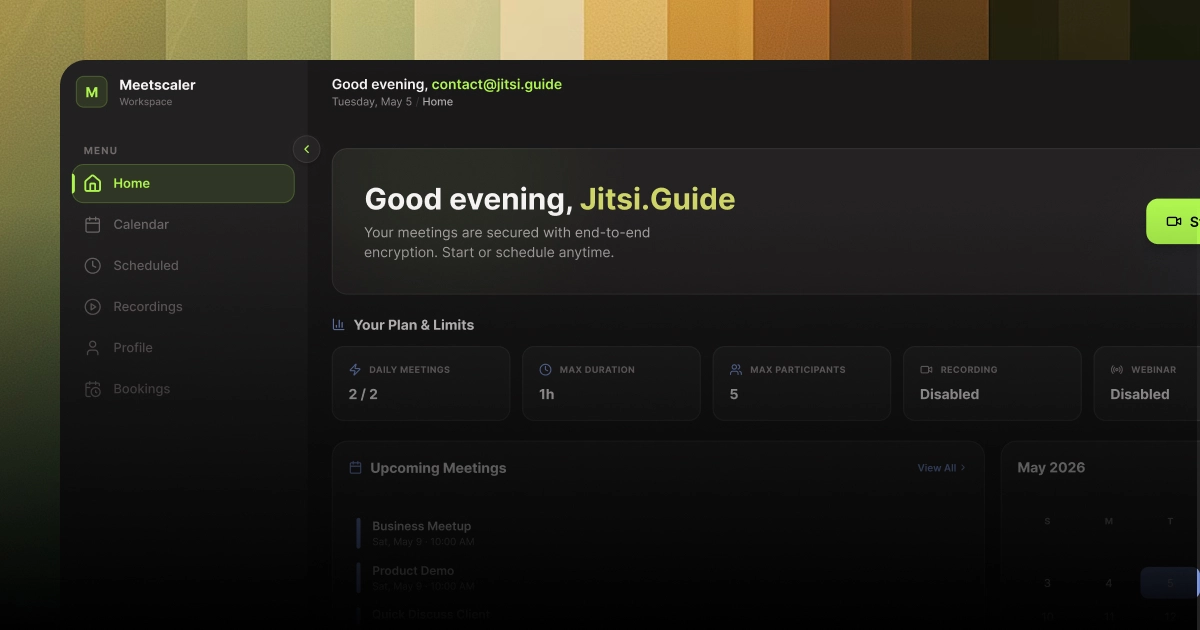Viewport: 1200px width, 630px height.
Task: Click the Max Participants people icon
Action: [736, 370]
